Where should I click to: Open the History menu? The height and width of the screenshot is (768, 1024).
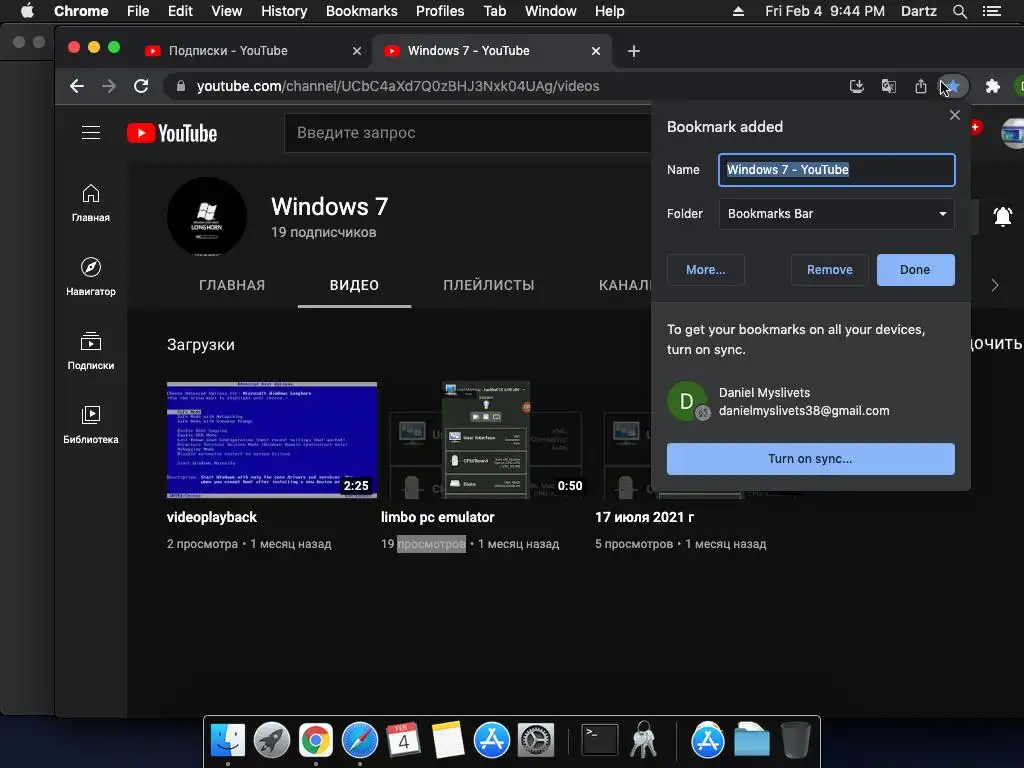283,11
